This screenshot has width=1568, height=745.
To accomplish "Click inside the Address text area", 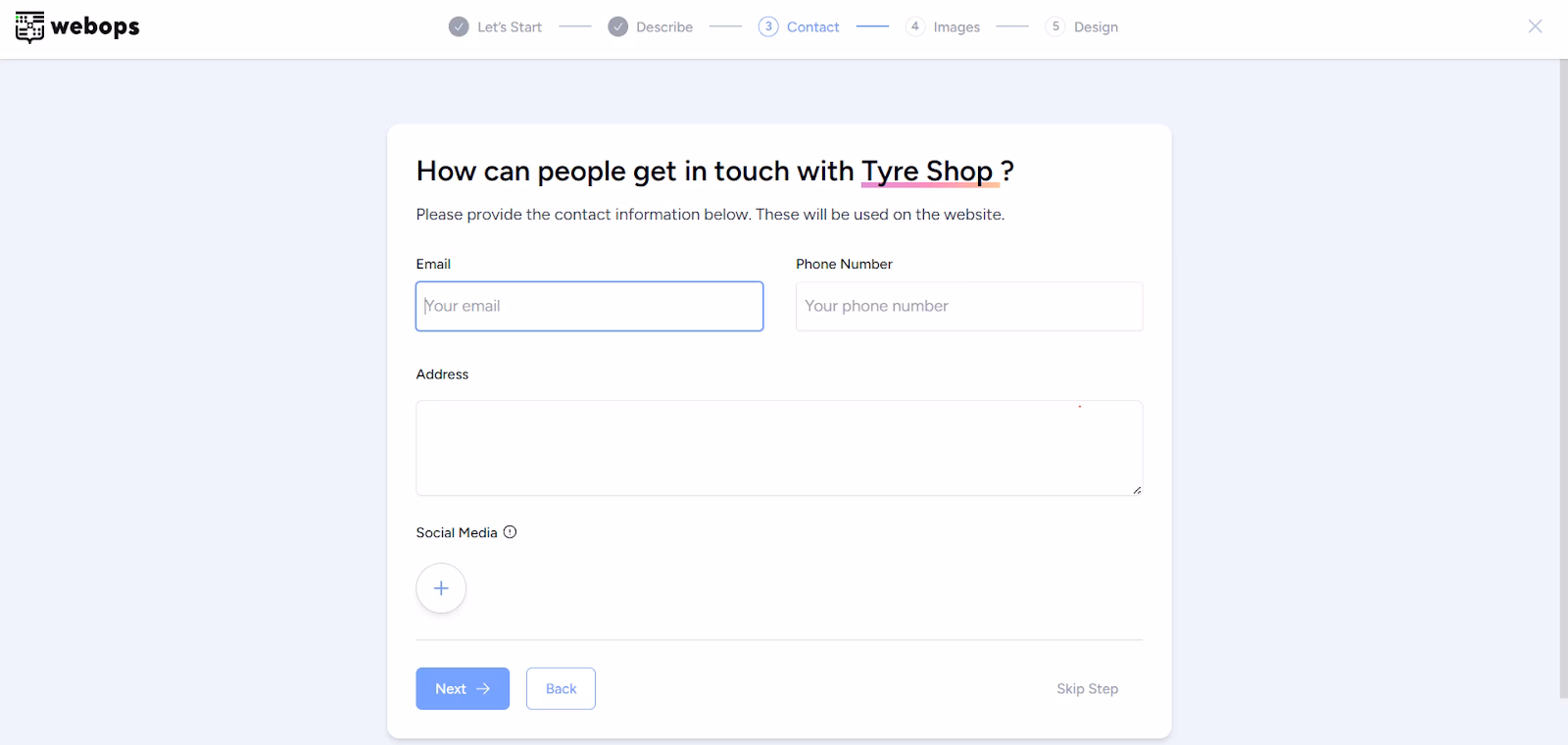I will click(x=779, y=447).
